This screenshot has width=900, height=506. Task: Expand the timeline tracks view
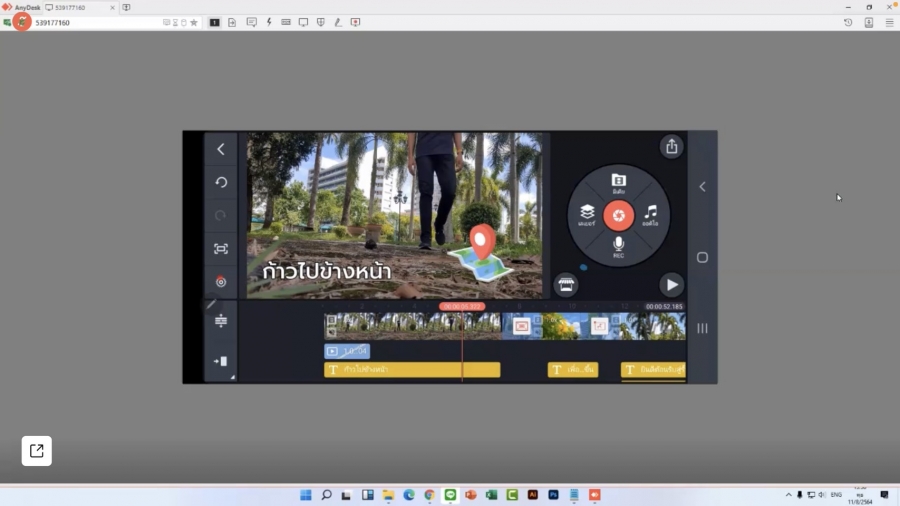[x=221, y=321]
